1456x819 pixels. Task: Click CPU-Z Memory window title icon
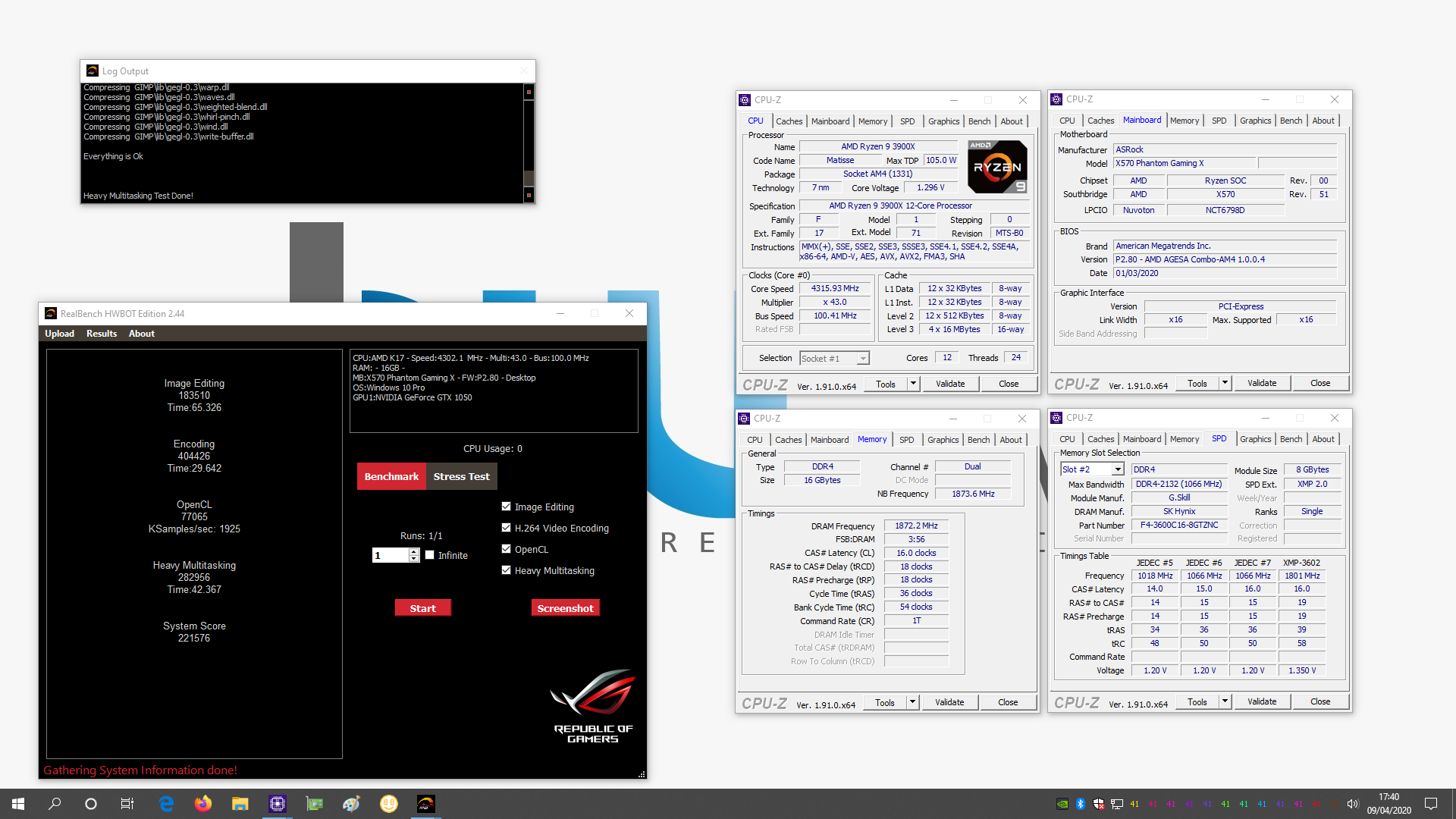pyautogui.click(x=745, y=418)
